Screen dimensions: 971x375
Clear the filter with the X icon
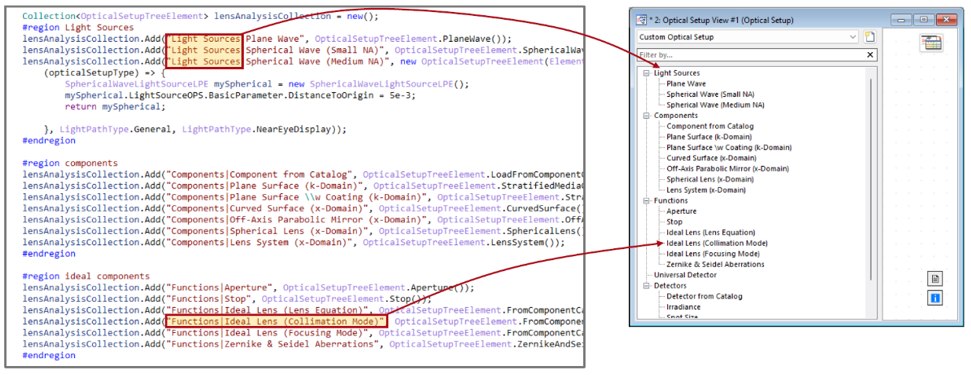click(870, 55)
